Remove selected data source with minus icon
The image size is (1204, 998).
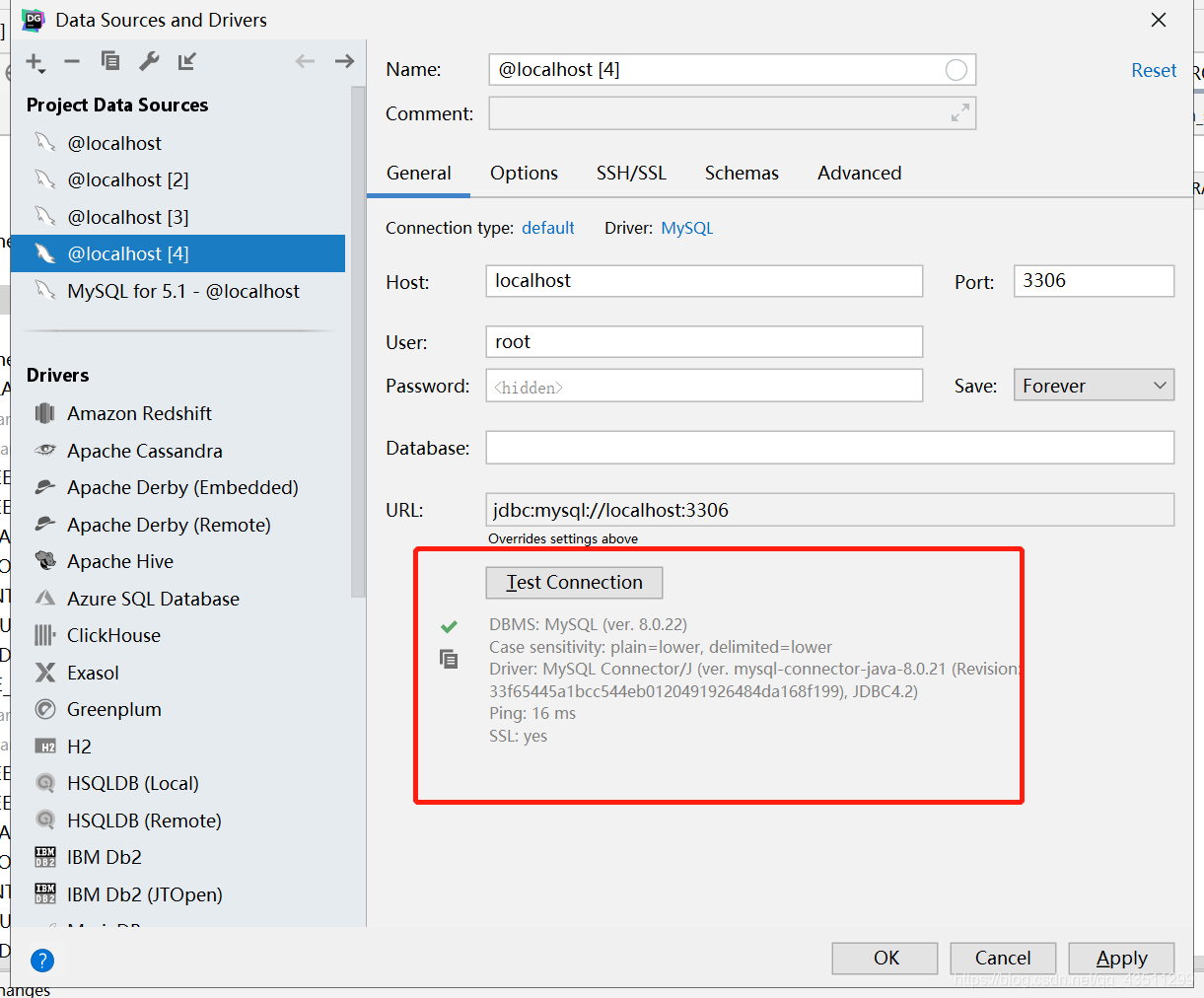[72, 61]
